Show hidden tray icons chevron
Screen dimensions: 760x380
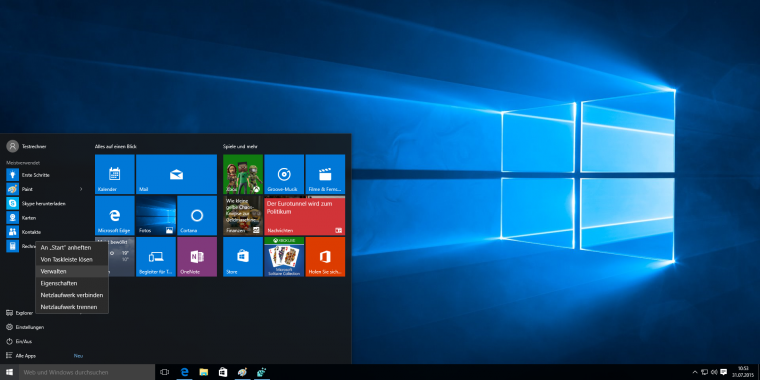tap(696, 372)
